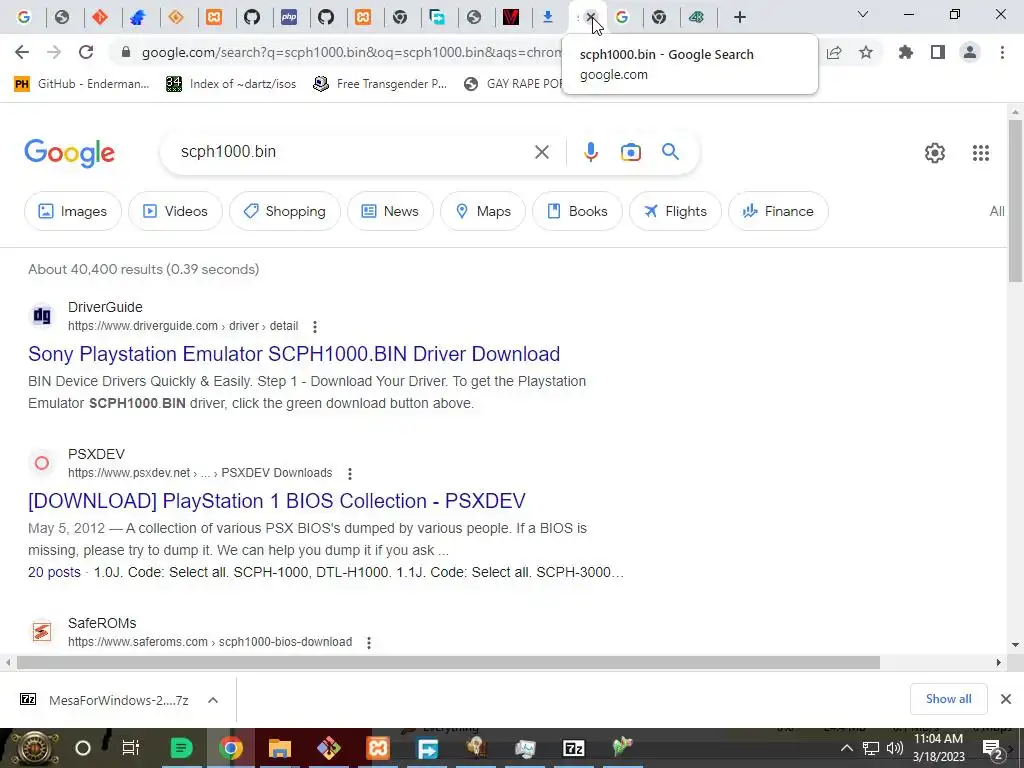Open Task View on the taskbar
The height and width of the screenshot is (768, 1024).
click(x=131, y=748)
